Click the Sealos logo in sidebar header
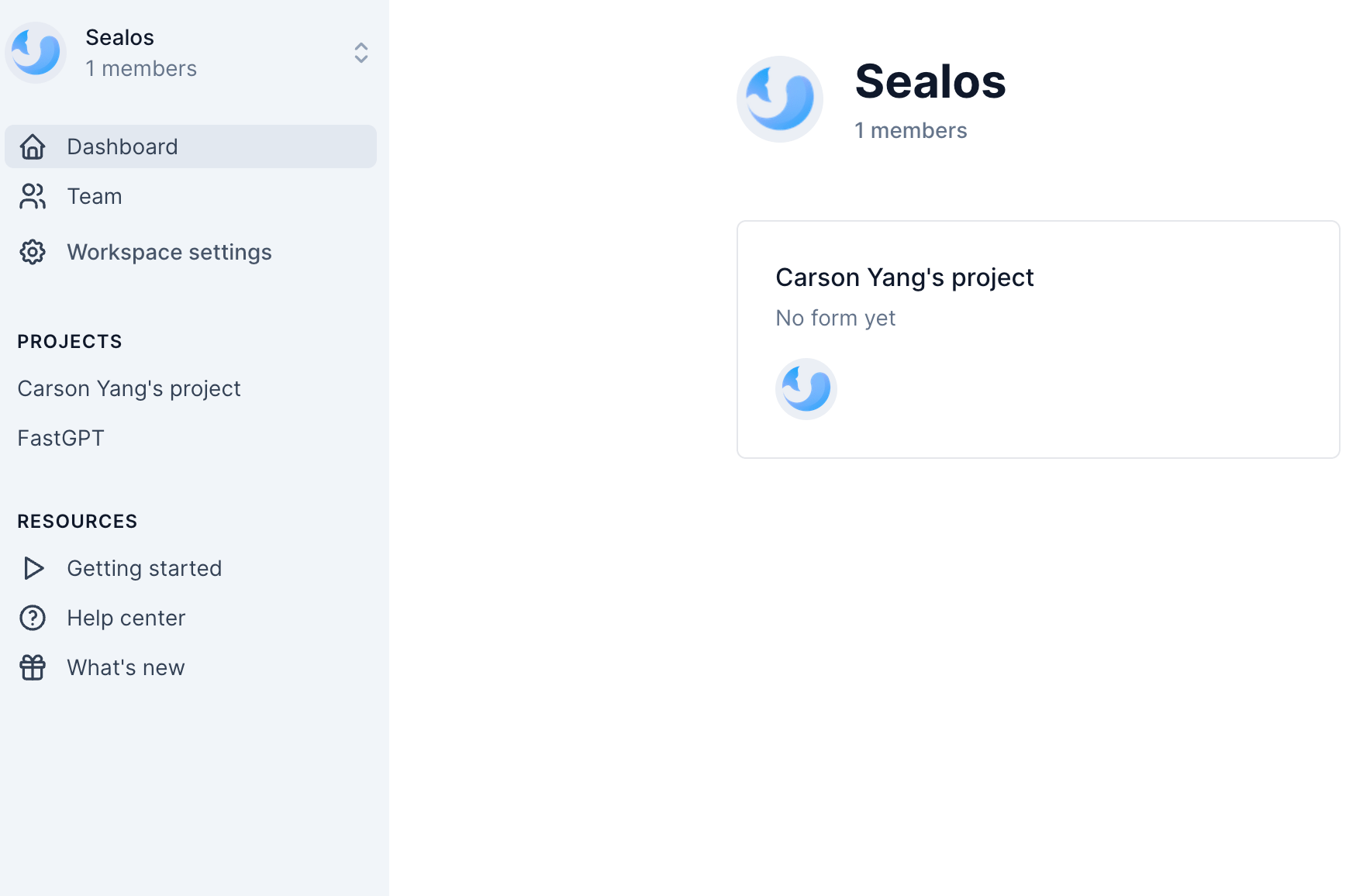The height and width of the screenshot is (896, 1363). [36, 53]
